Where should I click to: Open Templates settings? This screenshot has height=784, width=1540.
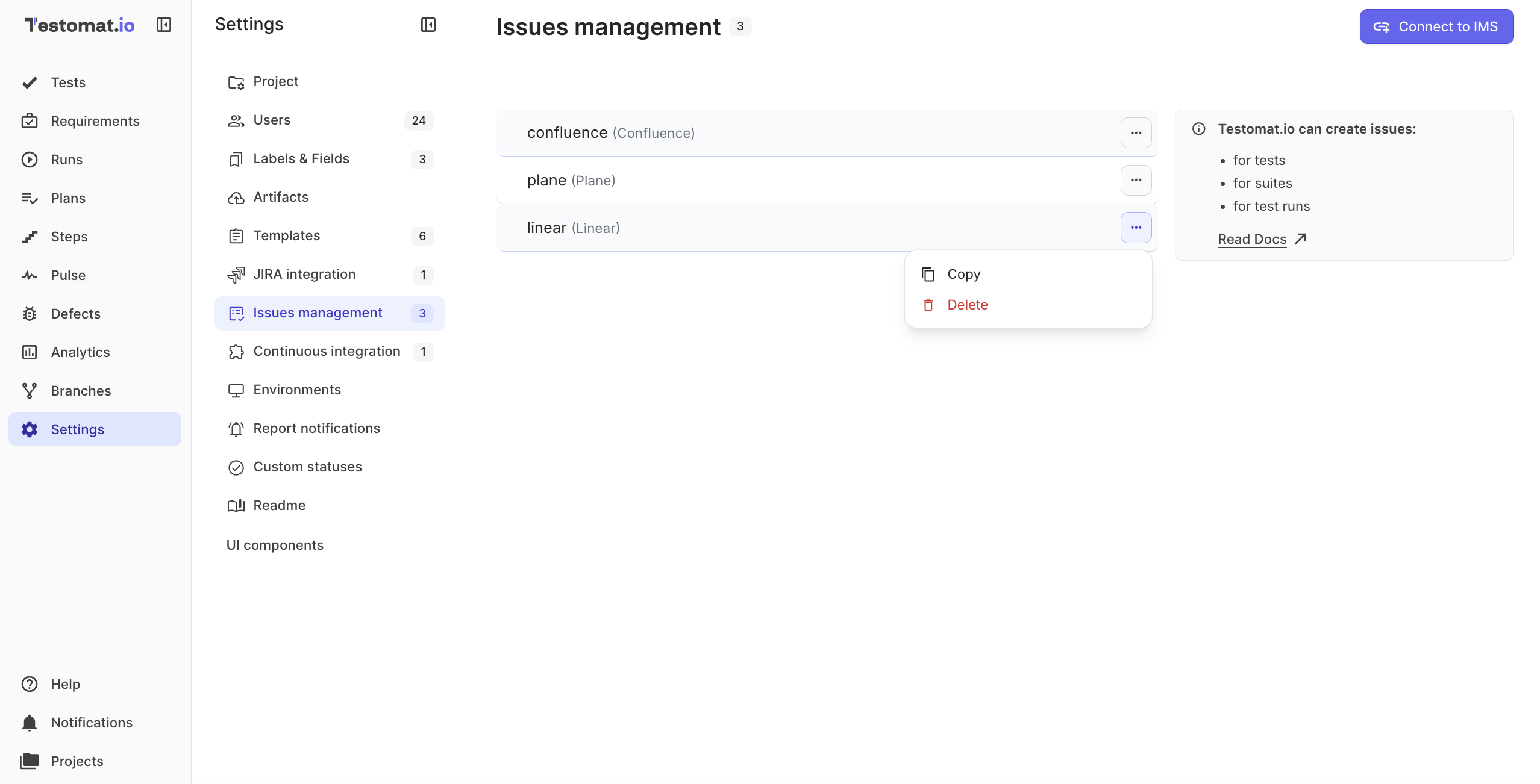pos(330,236)
